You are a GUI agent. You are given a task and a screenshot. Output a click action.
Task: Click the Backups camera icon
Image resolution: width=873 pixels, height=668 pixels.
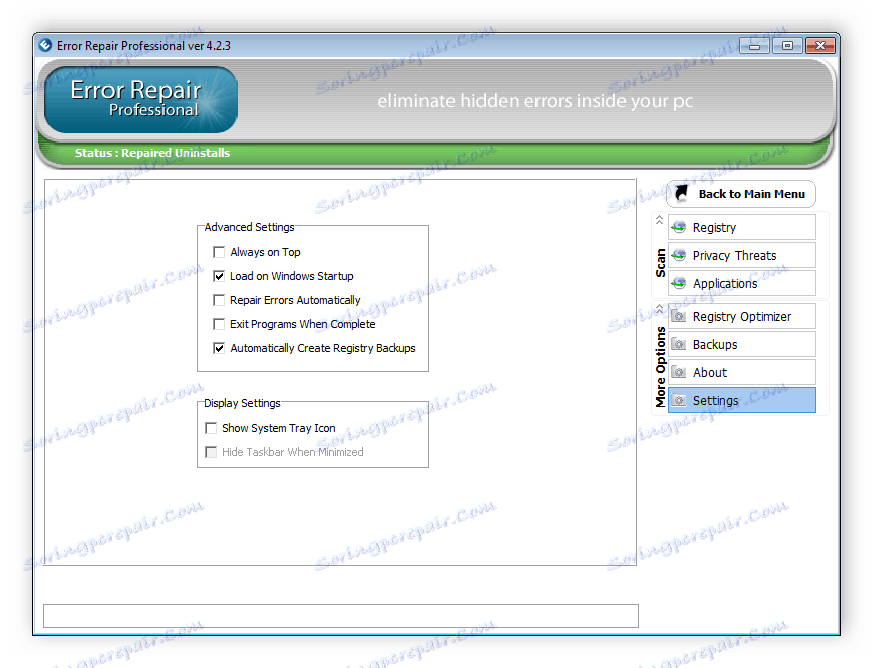coord(679,344)
